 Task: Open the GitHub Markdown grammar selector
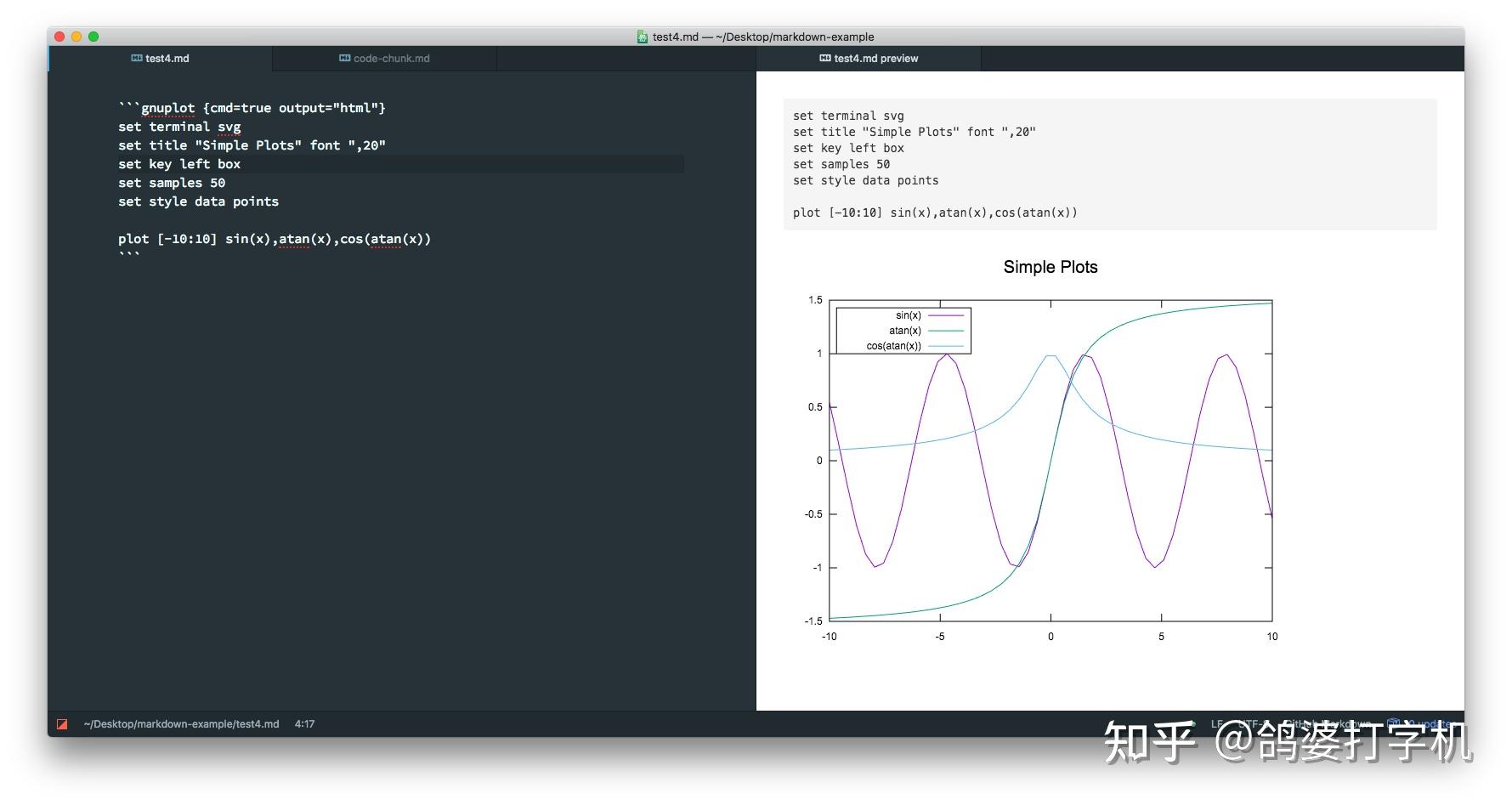pyautogui.click(x=1328, y=724)
